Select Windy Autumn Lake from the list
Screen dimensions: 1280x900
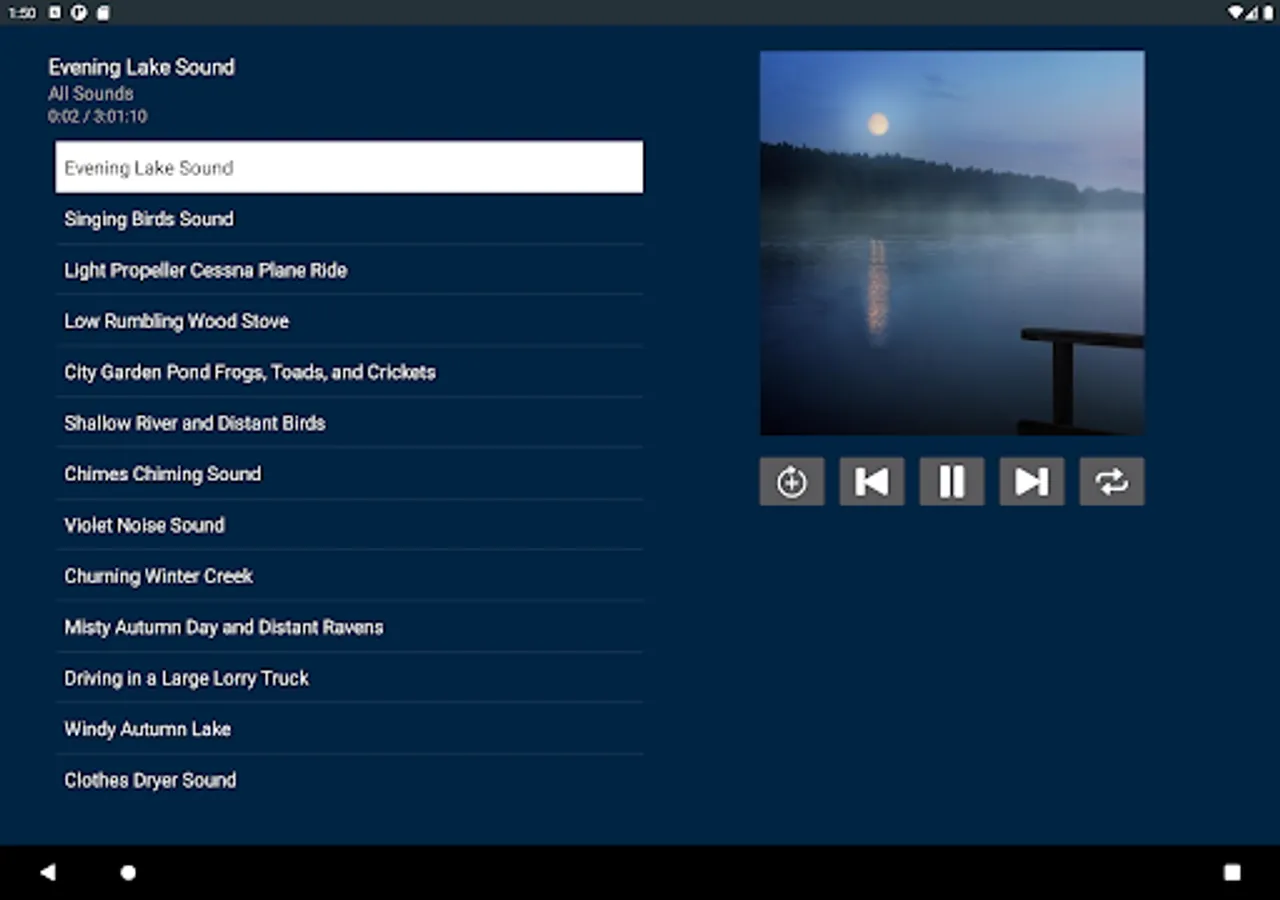[147, 729]
